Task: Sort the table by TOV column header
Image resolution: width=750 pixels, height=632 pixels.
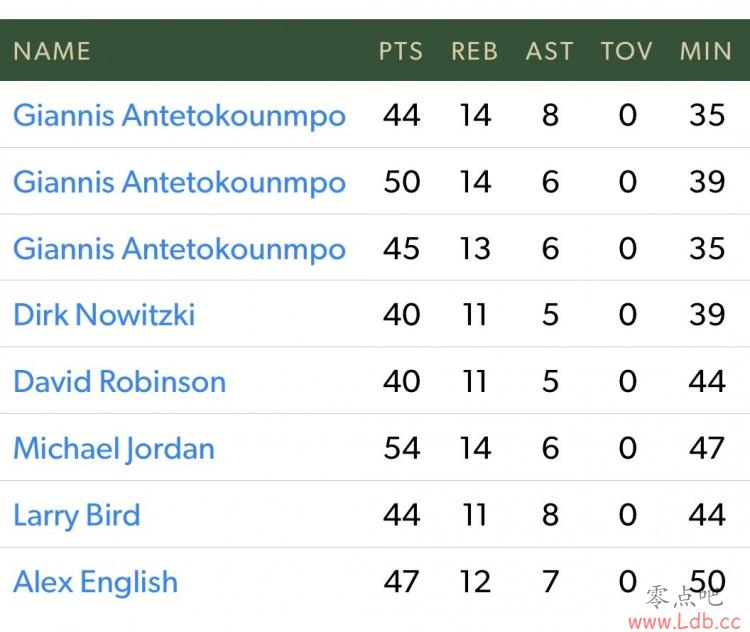Action: point(627,51)
